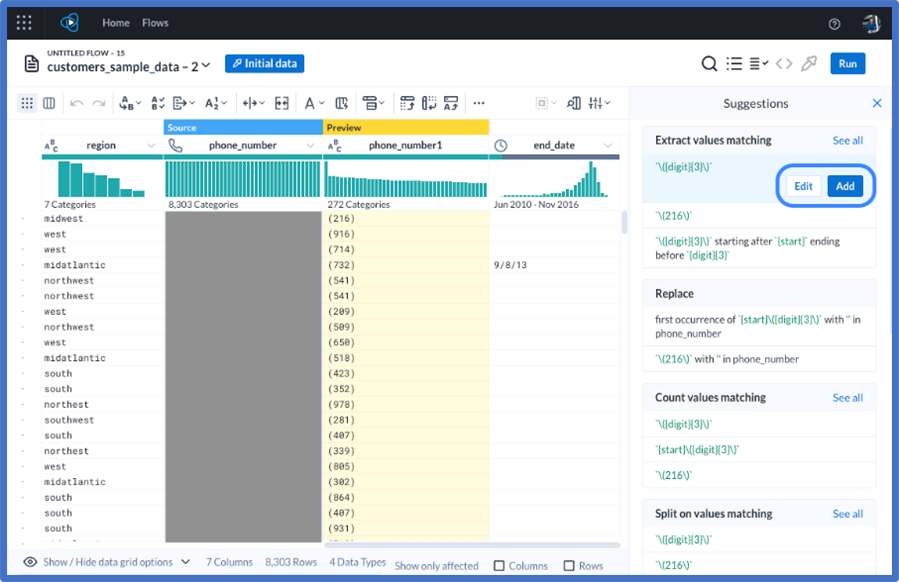Open the apps grid launcher icon
Image resolution: width=899 pixels, height=582 pixels.
point(24,23)
